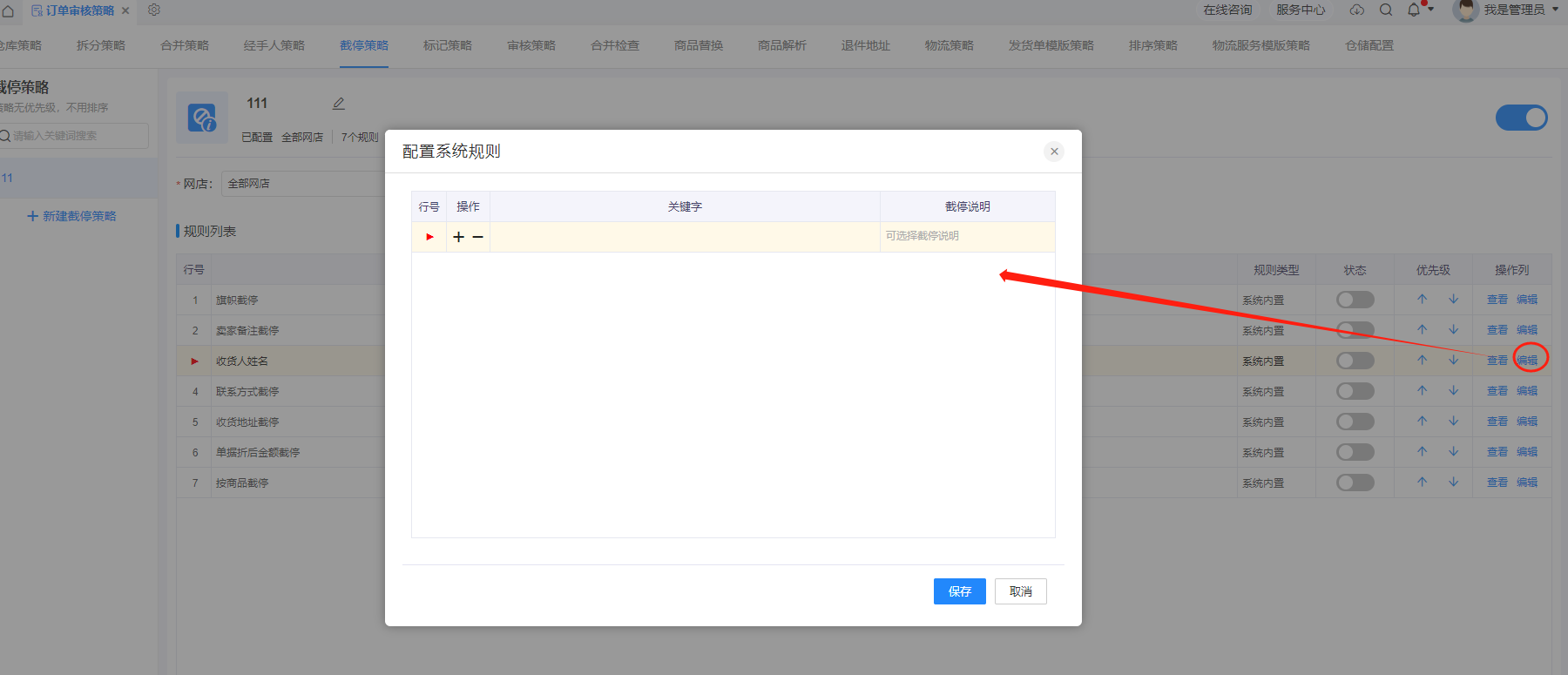Switch to the 拆分策略 tab
The width and height of the screenshot is (1568, 675).
click(x=101, y=45)
